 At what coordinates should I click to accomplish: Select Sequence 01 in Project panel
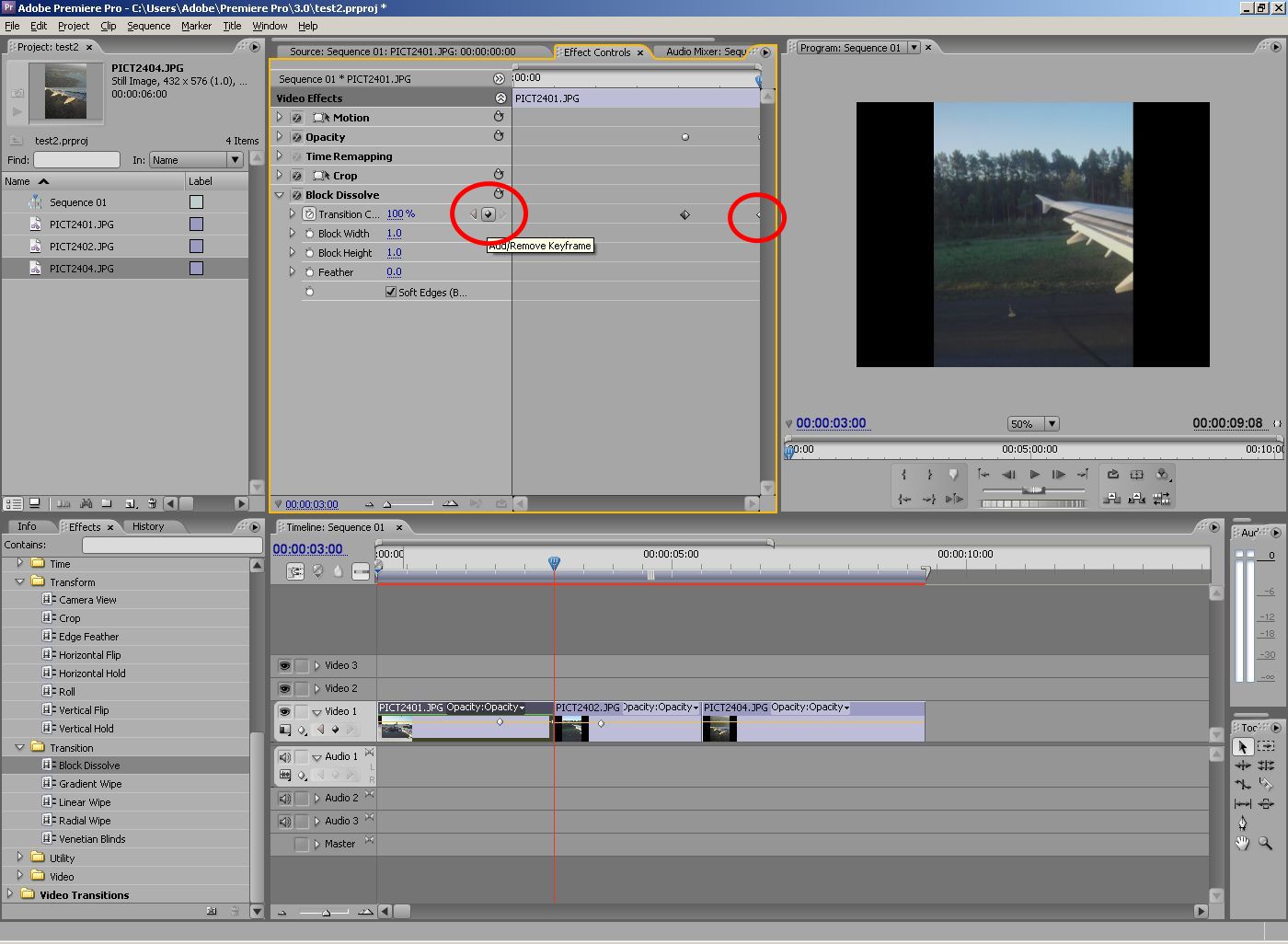78,202
